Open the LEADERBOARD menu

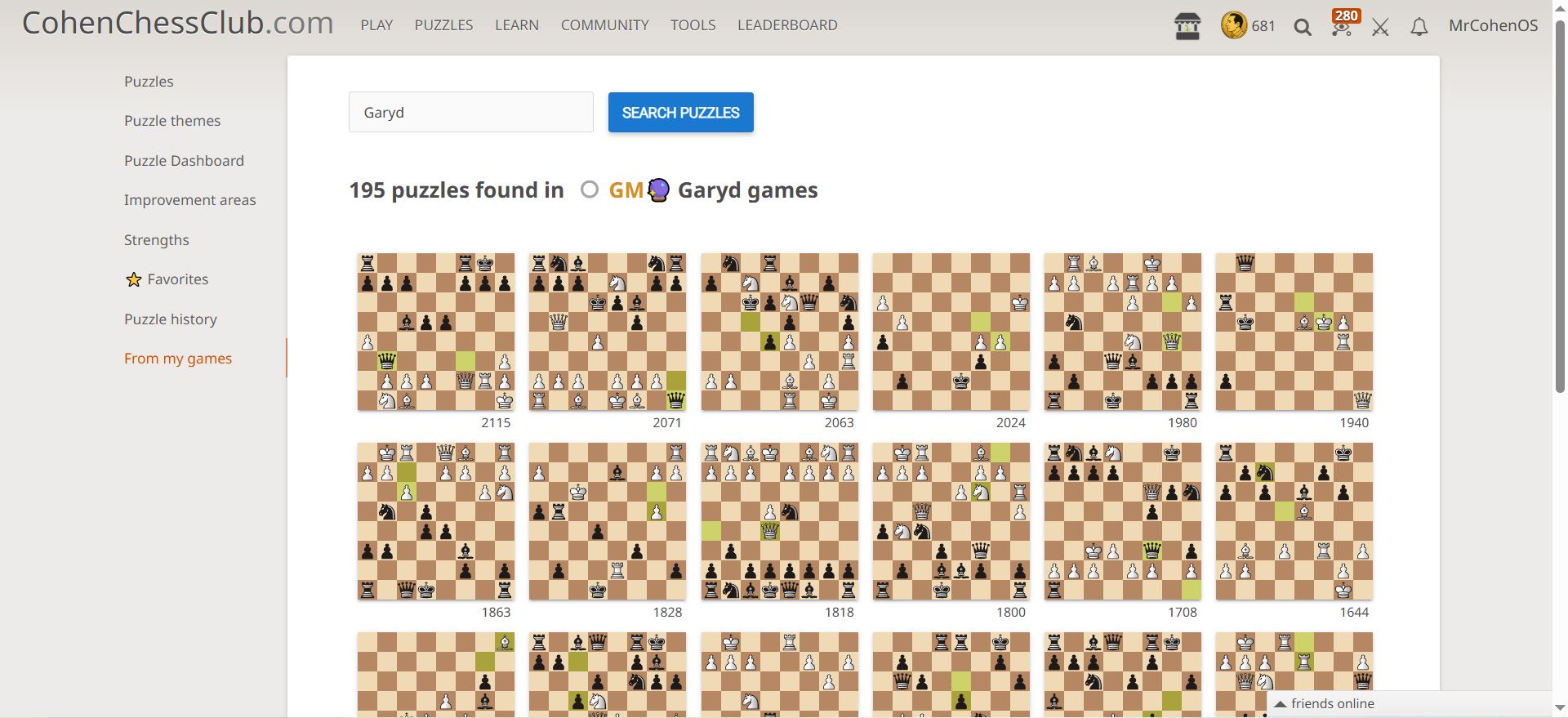click(x=787, y=25)
